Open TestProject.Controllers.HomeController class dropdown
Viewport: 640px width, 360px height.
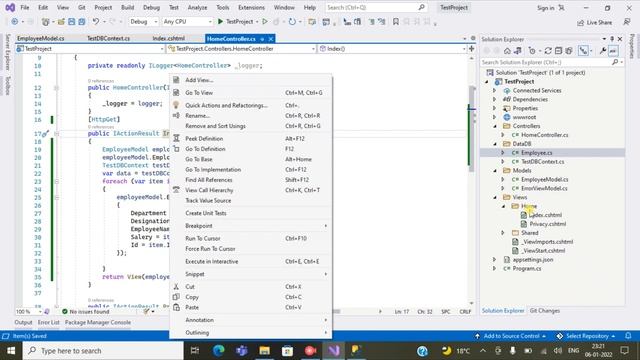(x=241, y=49)
